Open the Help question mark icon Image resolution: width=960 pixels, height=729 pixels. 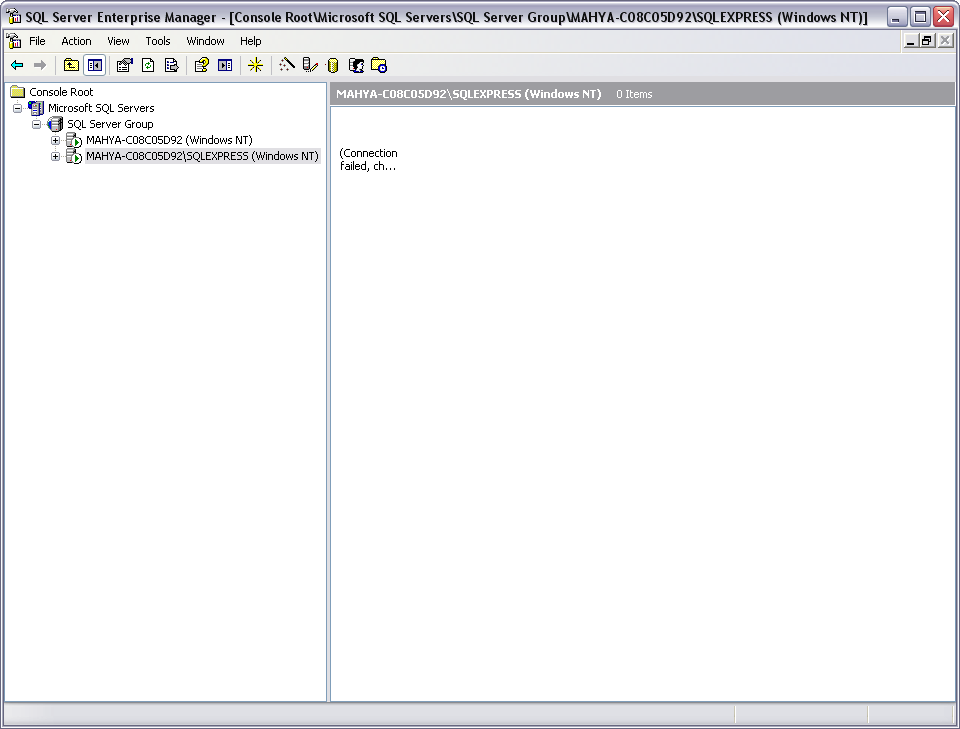(201, 65)
